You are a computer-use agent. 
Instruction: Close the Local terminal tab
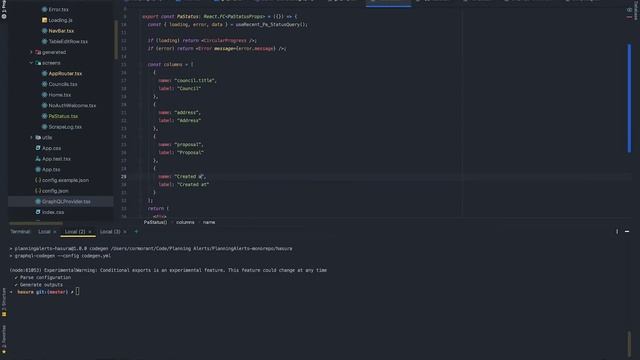(x=55, y=232)
